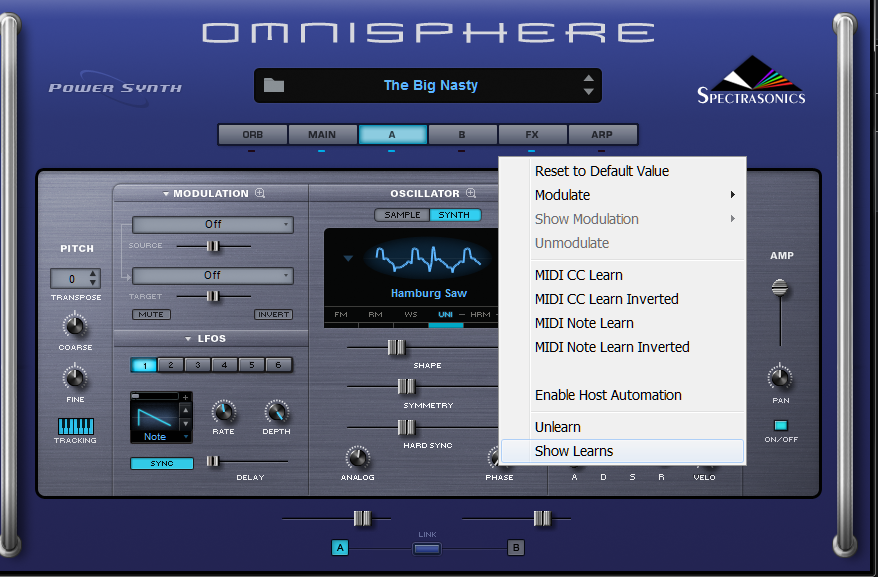
Task: Select LFO 5
Action: [x=251, y=365]
